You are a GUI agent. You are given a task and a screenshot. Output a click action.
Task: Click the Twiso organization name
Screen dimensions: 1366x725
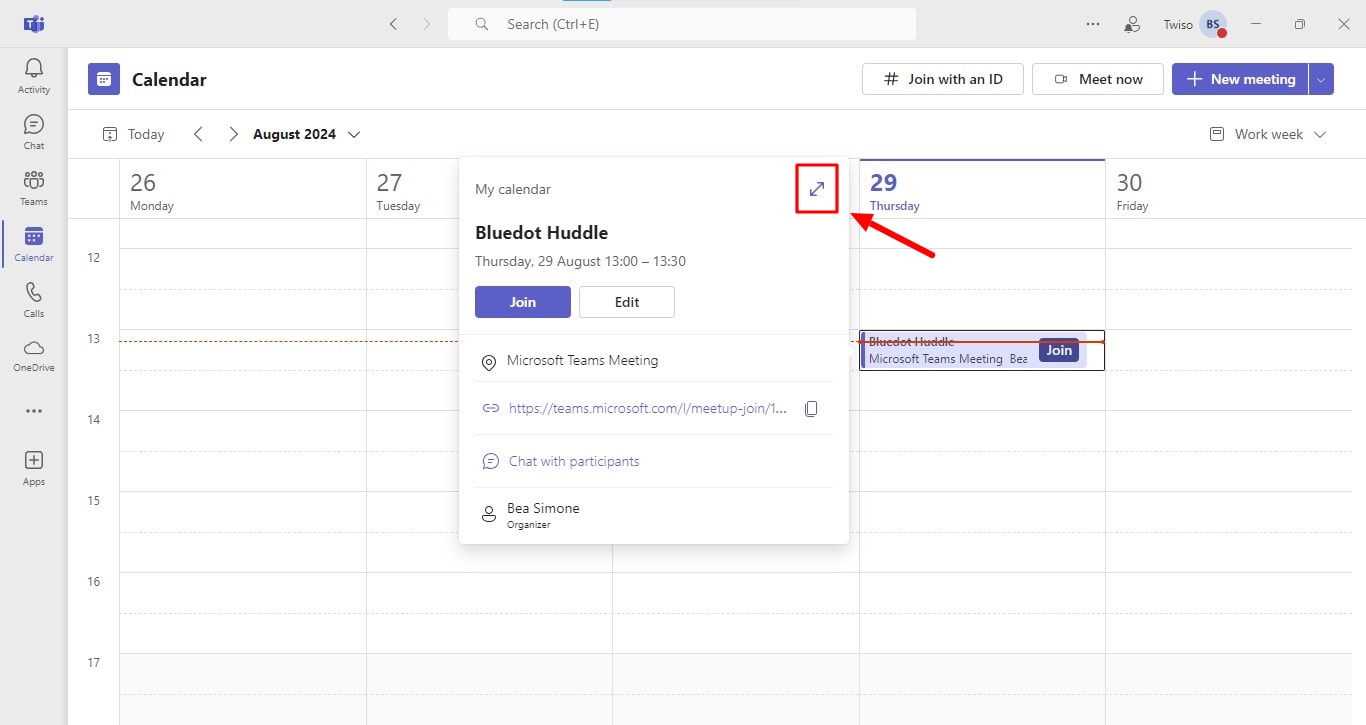point(1178,24)
